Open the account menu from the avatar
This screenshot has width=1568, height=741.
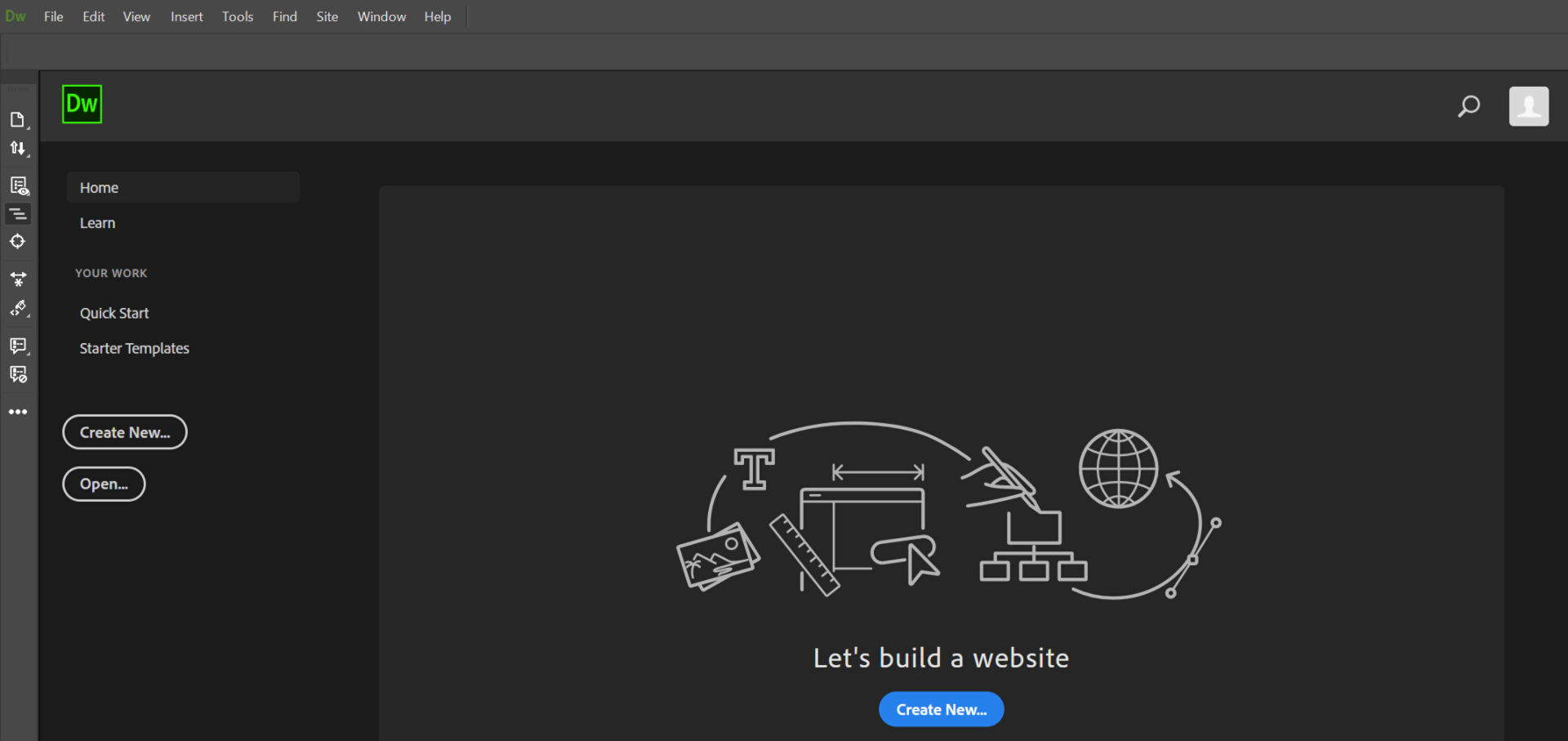click(x=1529, y=106)
